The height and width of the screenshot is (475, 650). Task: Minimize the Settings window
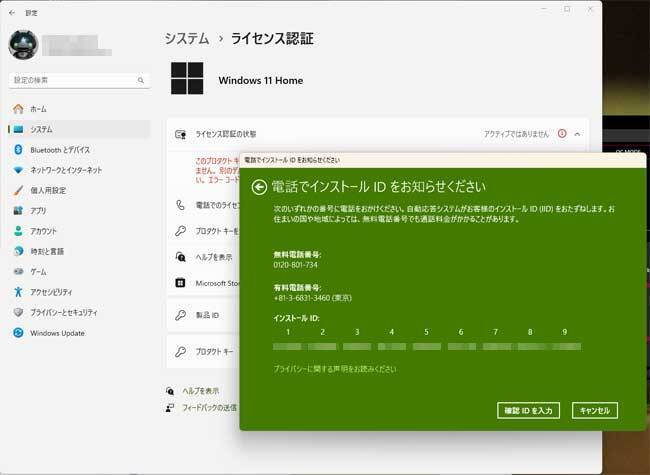pos(544,9)
